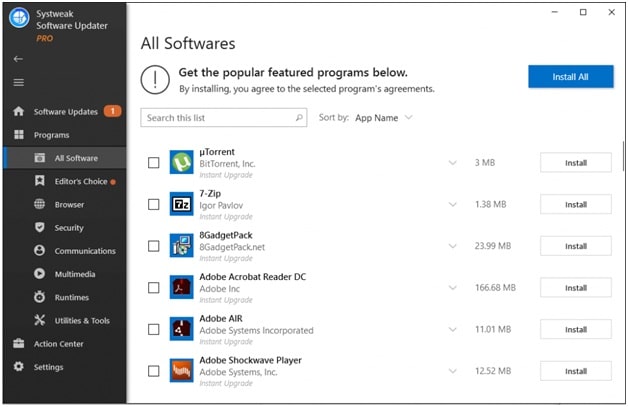Click the PRO label under app title
Viewport: 628px width, 407px height.
(x=44, y=38)
